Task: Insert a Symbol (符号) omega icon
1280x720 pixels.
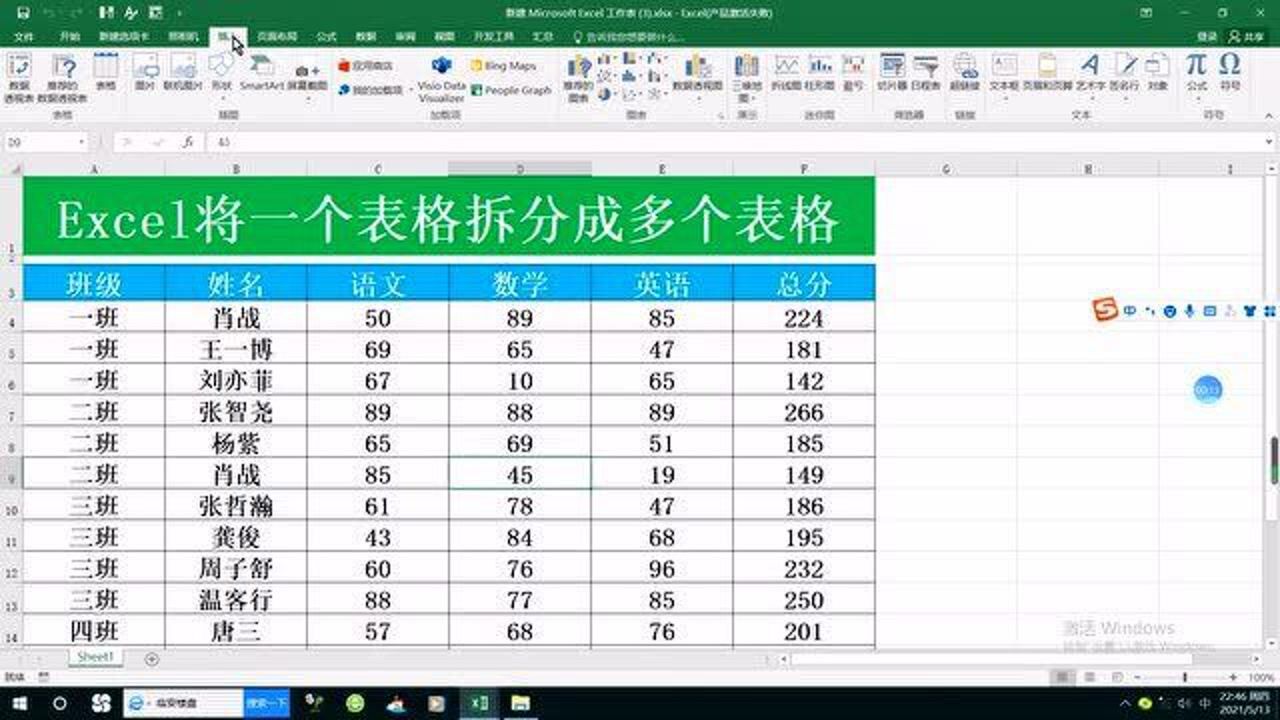Action: coord(1229,73)
